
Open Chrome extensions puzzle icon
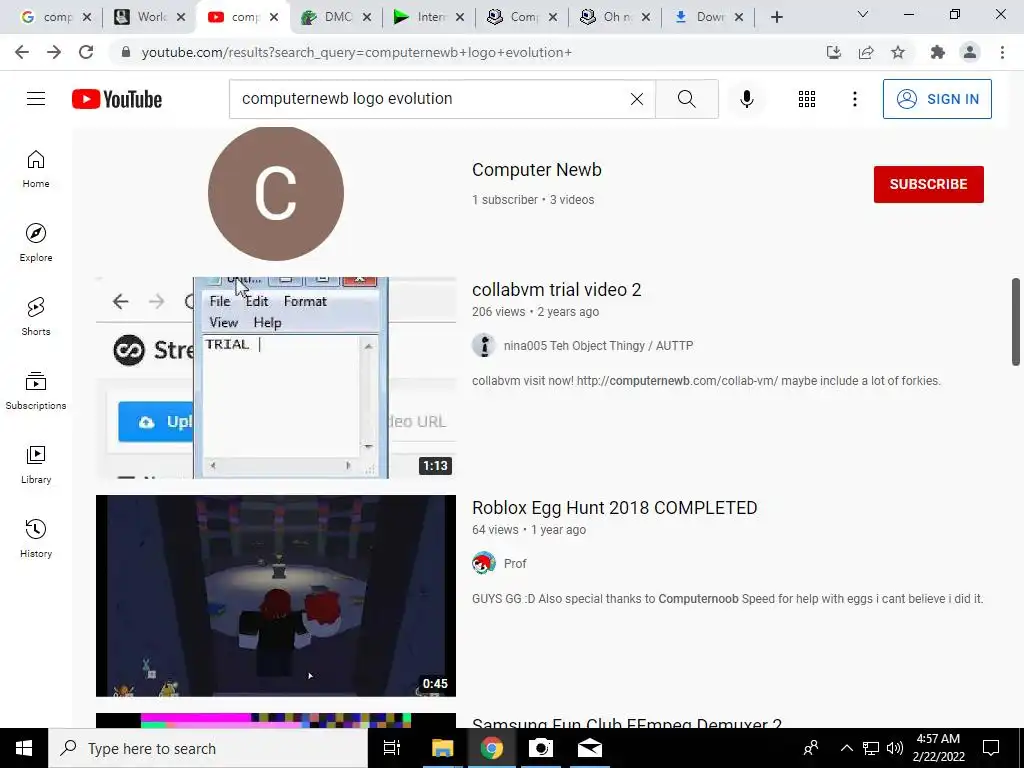click(x=938, y=52)
